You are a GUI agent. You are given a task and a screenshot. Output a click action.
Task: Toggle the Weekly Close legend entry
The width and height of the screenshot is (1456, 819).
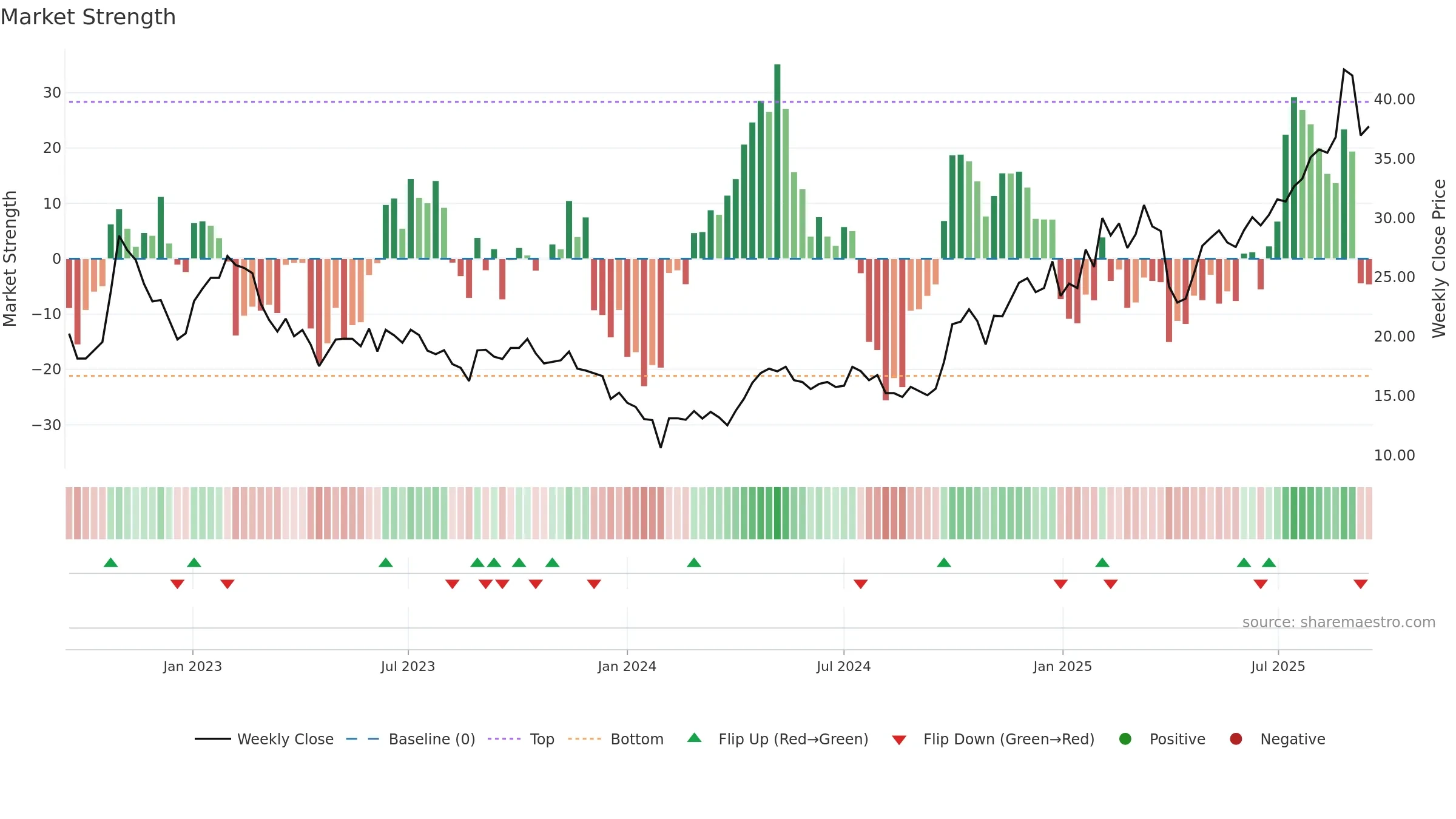[x=264, y=739]
